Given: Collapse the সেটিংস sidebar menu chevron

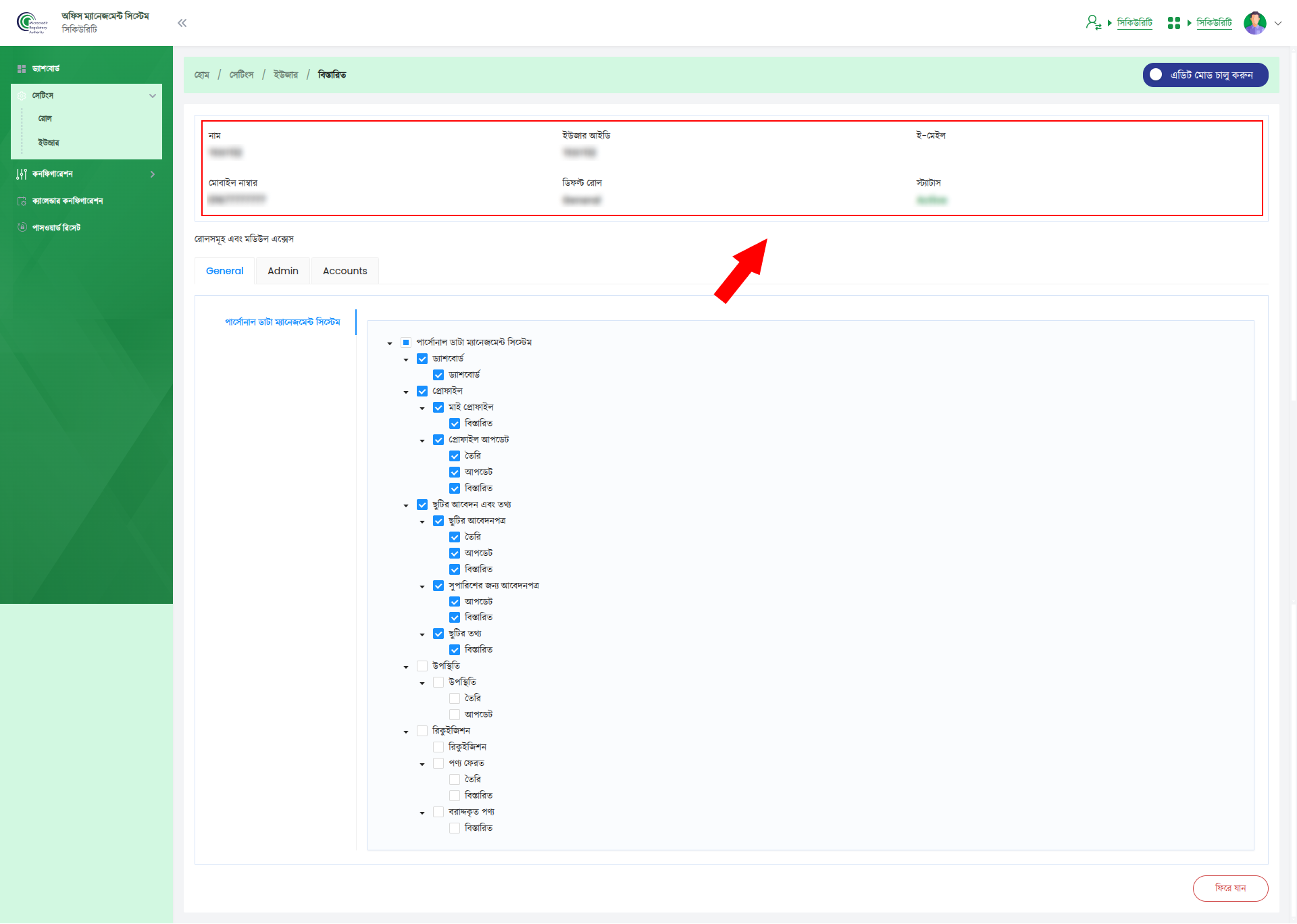Looking at the screenshot, I should [x=153, y=96].
